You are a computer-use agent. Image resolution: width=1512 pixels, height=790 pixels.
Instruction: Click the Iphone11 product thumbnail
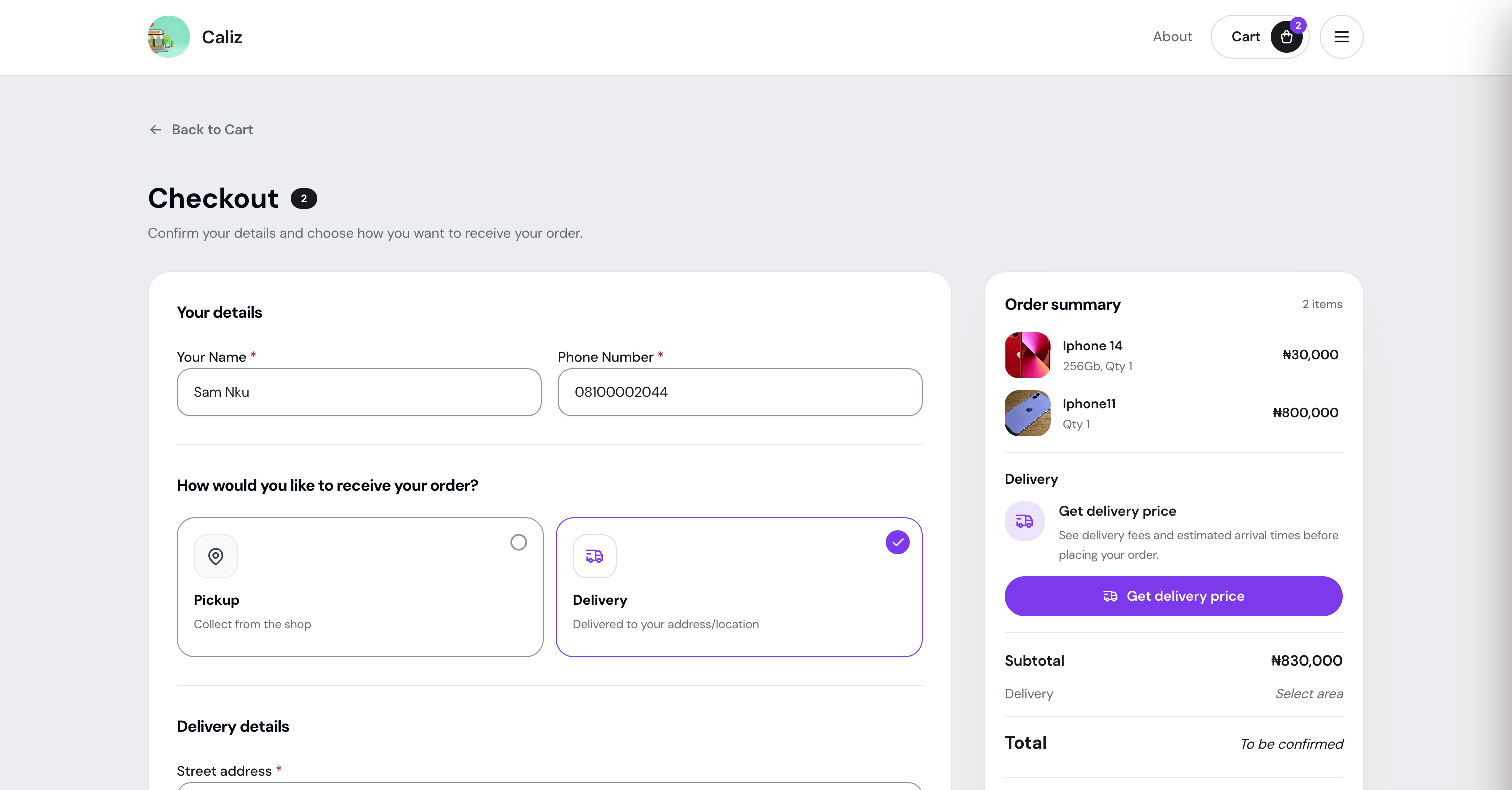(x=1028, y=413)
